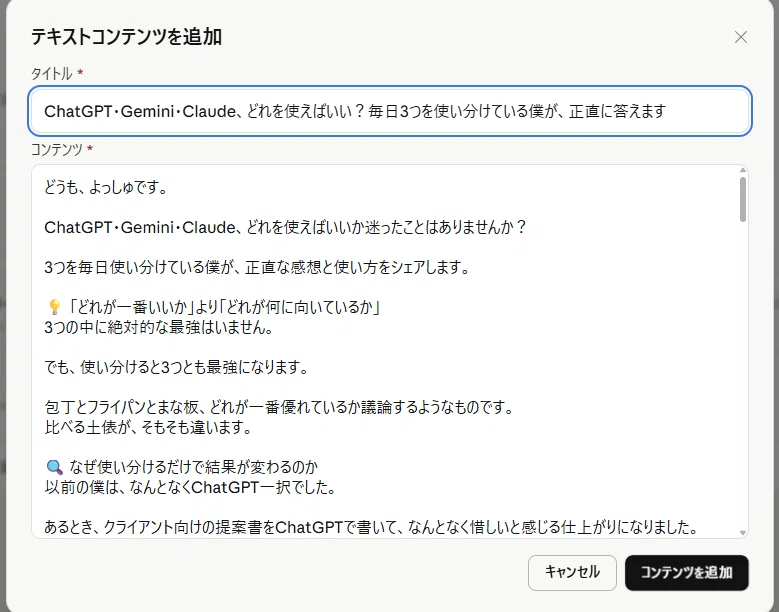Click the line ending 迷ったことはありませんか？

285,227
